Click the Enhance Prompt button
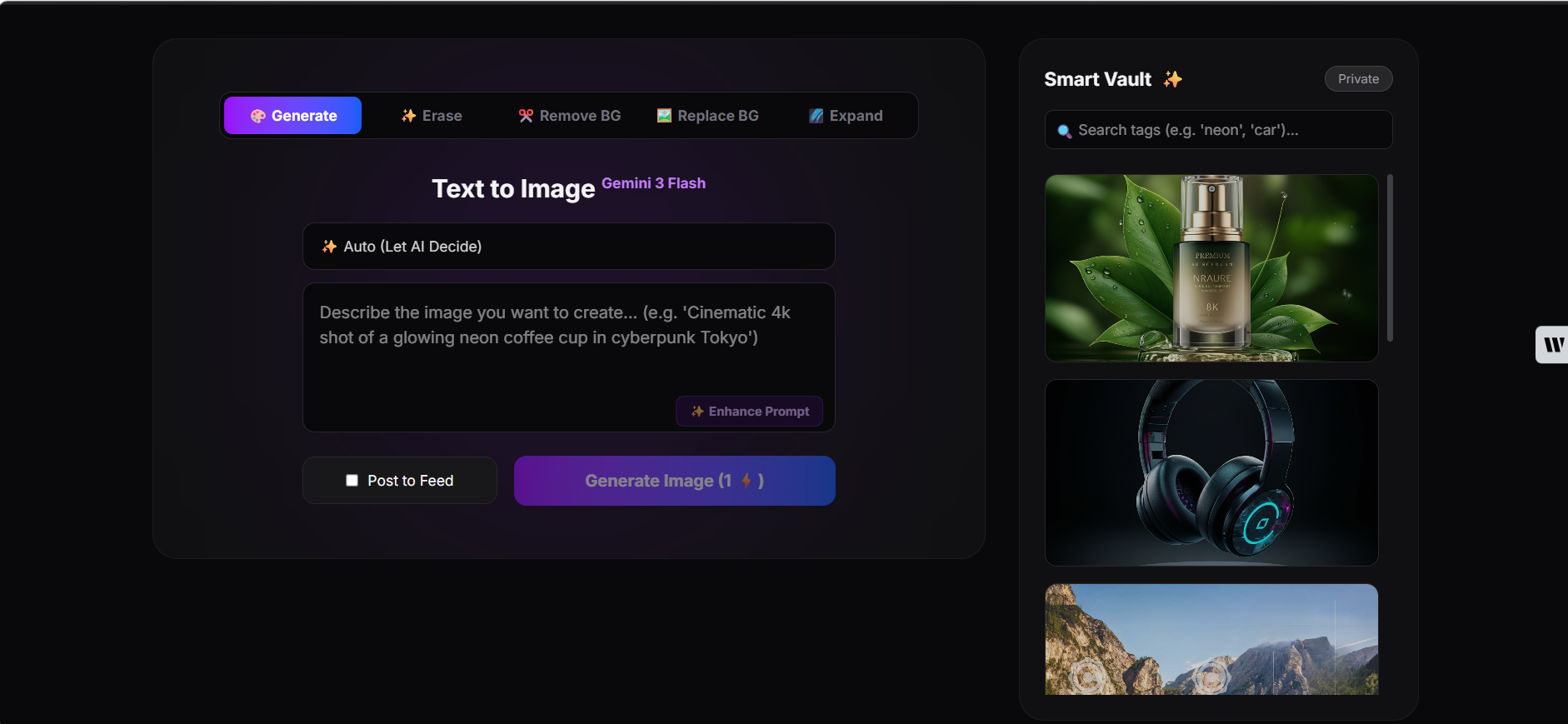The width and height of the screenshot is (1568, 724). pyautogui.click(x=749, y=412)
